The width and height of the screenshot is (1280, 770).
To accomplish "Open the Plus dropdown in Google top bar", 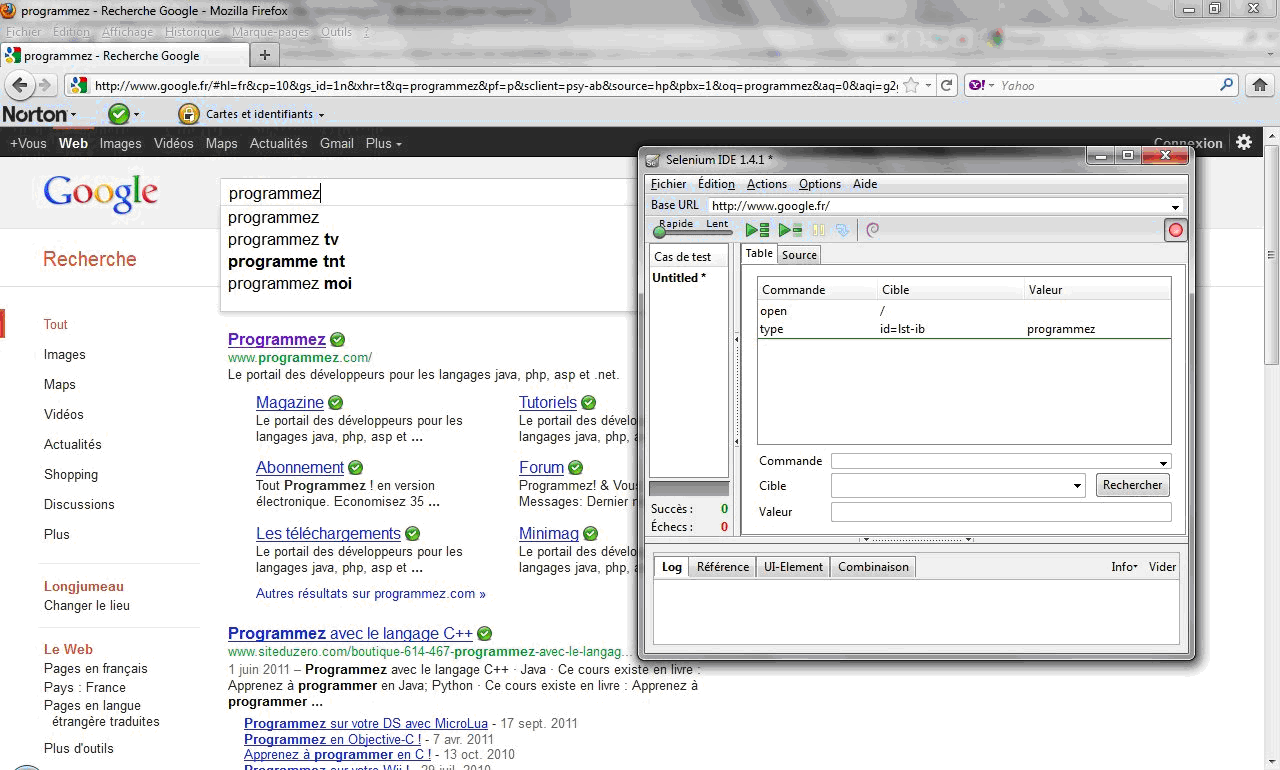I will (x=384, y=143).
